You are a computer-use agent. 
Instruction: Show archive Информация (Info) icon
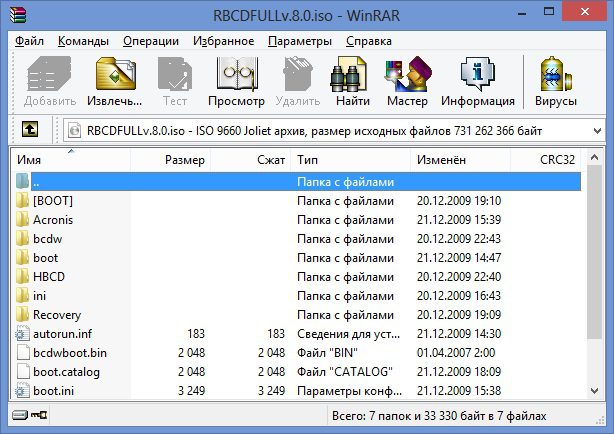click(477, 74)
